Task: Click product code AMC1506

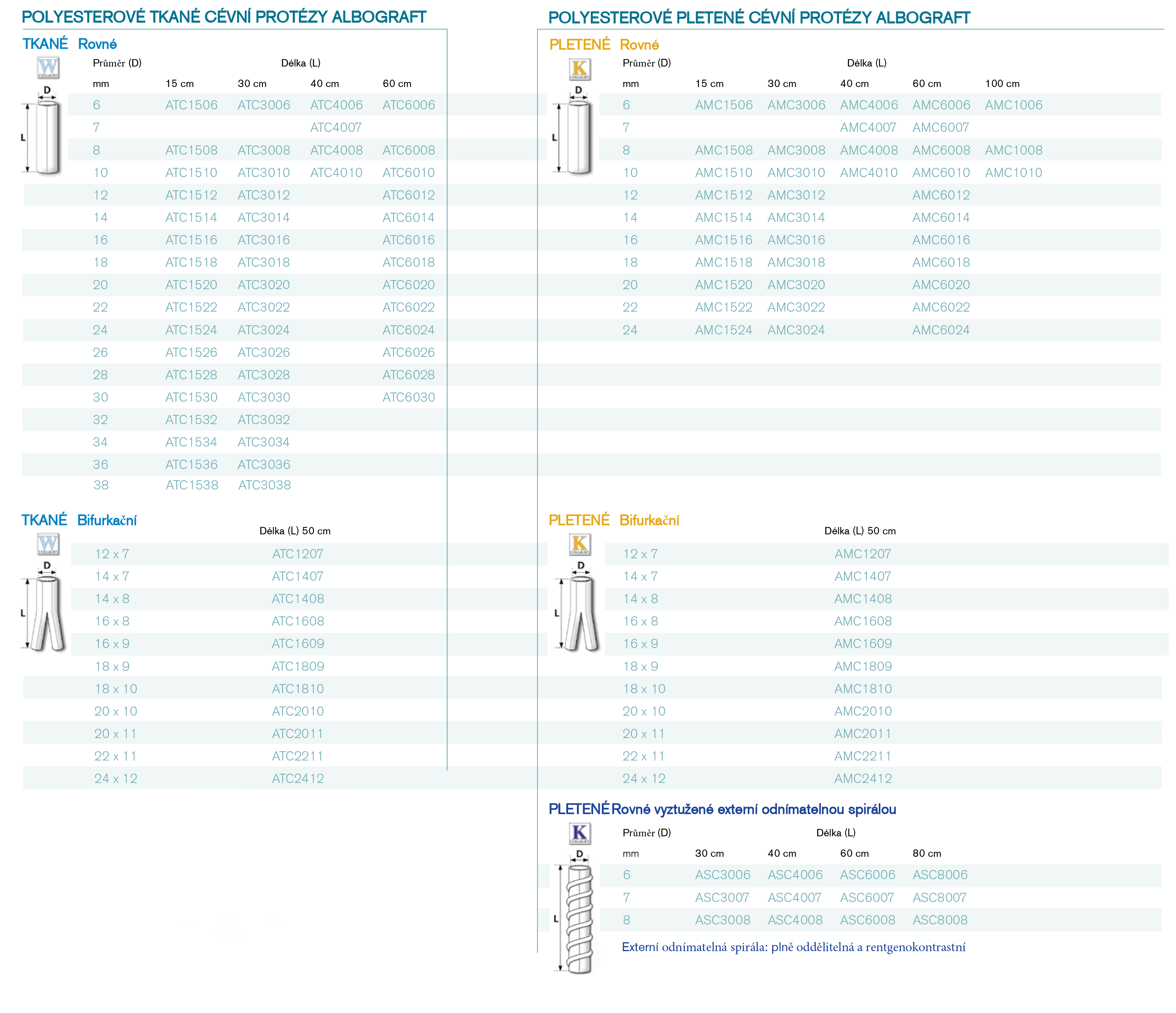Action: tap(724, 105)
